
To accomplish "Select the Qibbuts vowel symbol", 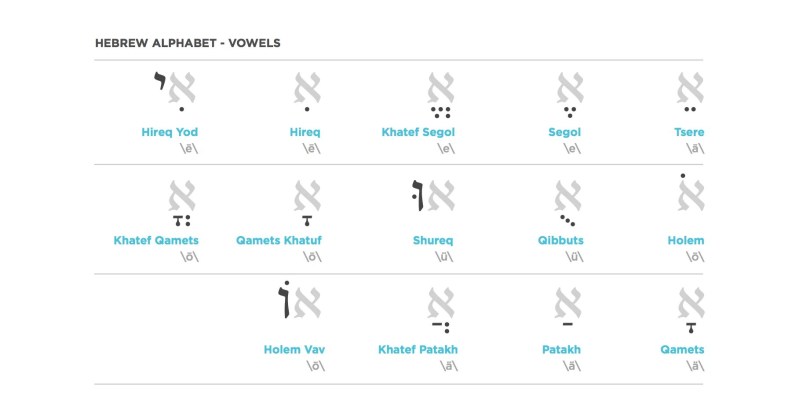I will [x=565, y=202].
